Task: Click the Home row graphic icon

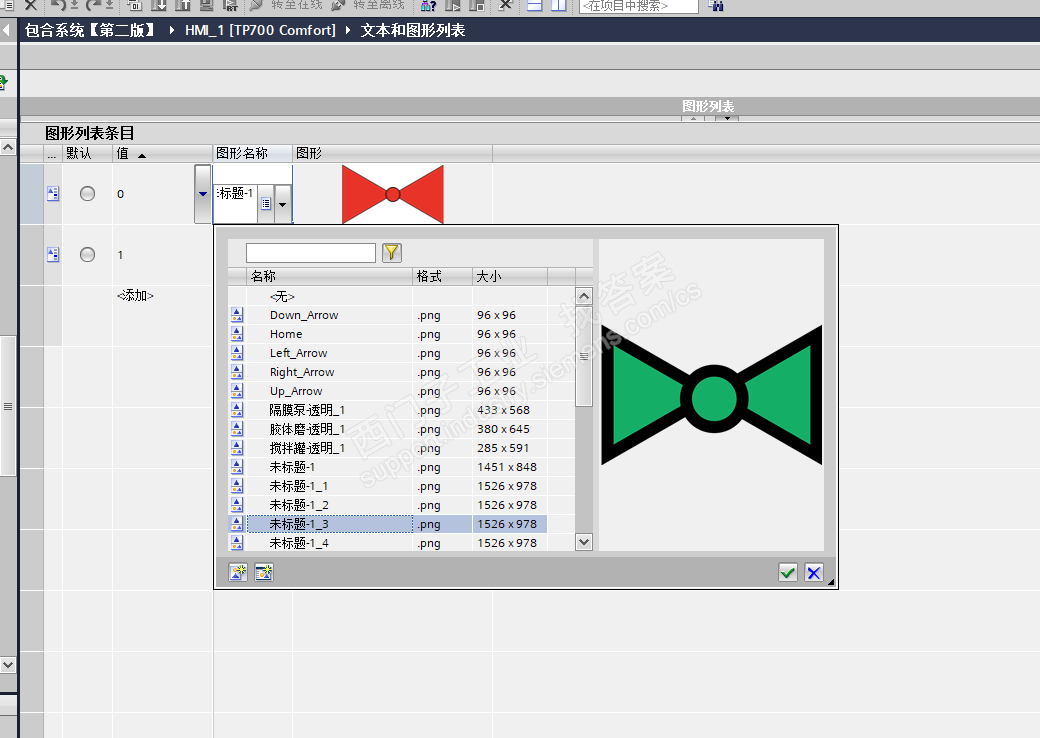Action: (237, 334)
